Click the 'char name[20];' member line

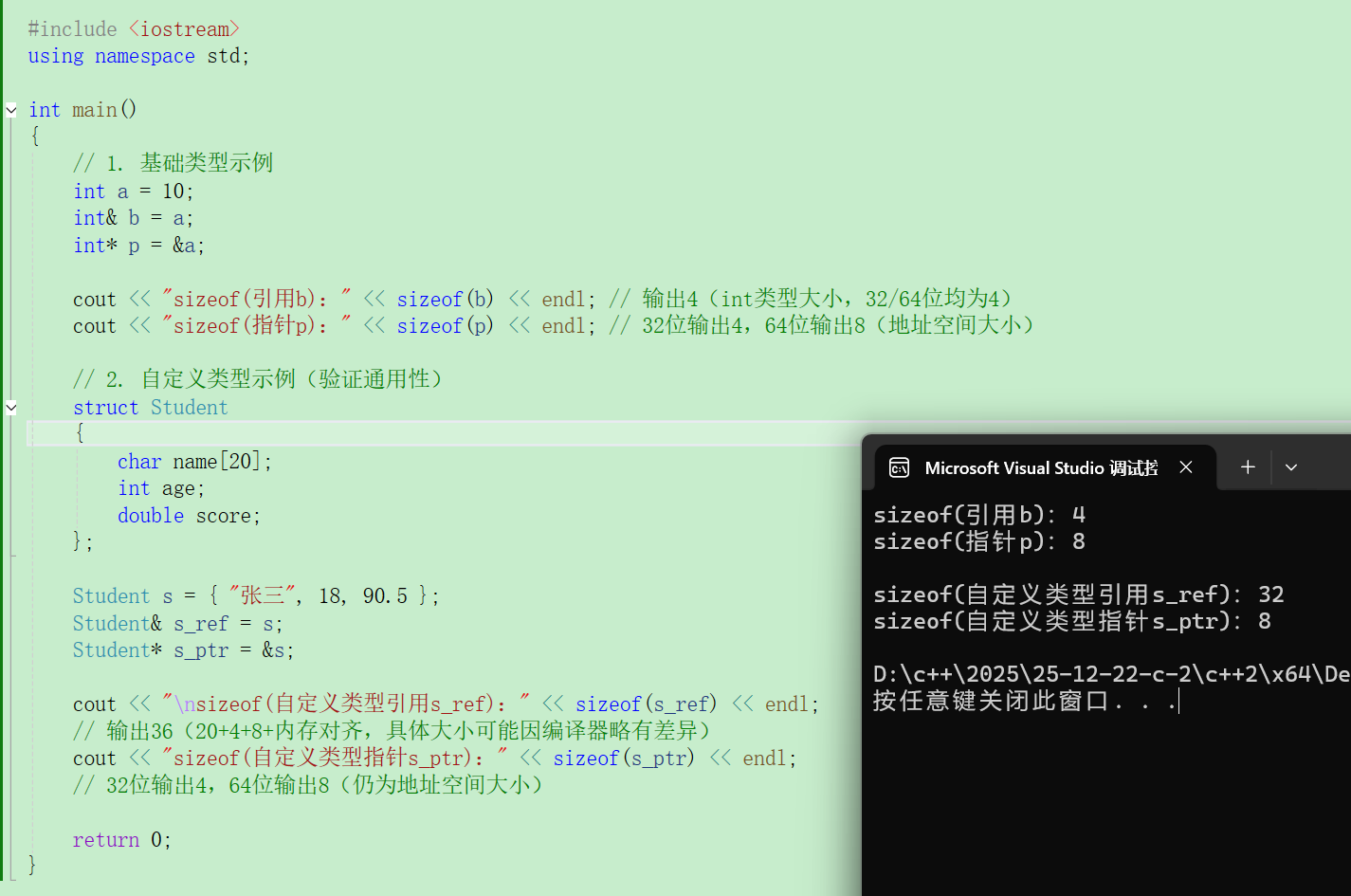194,462
